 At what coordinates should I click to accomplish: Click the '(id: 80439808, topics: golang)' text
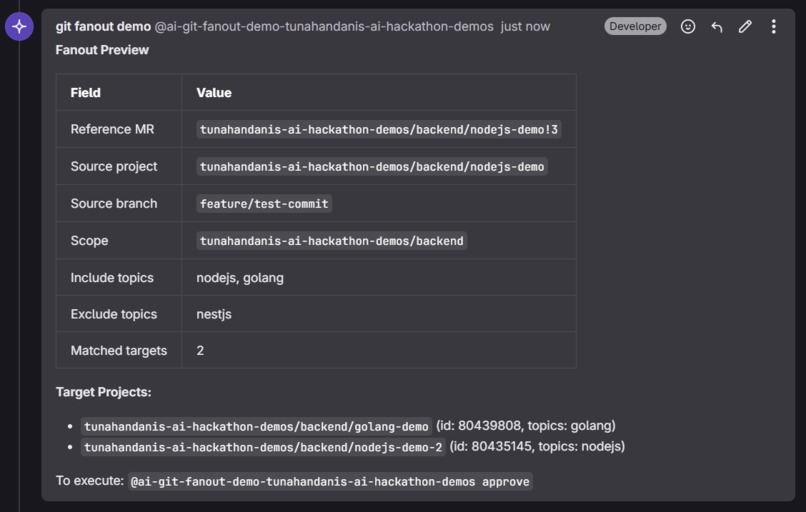(526, 426)
